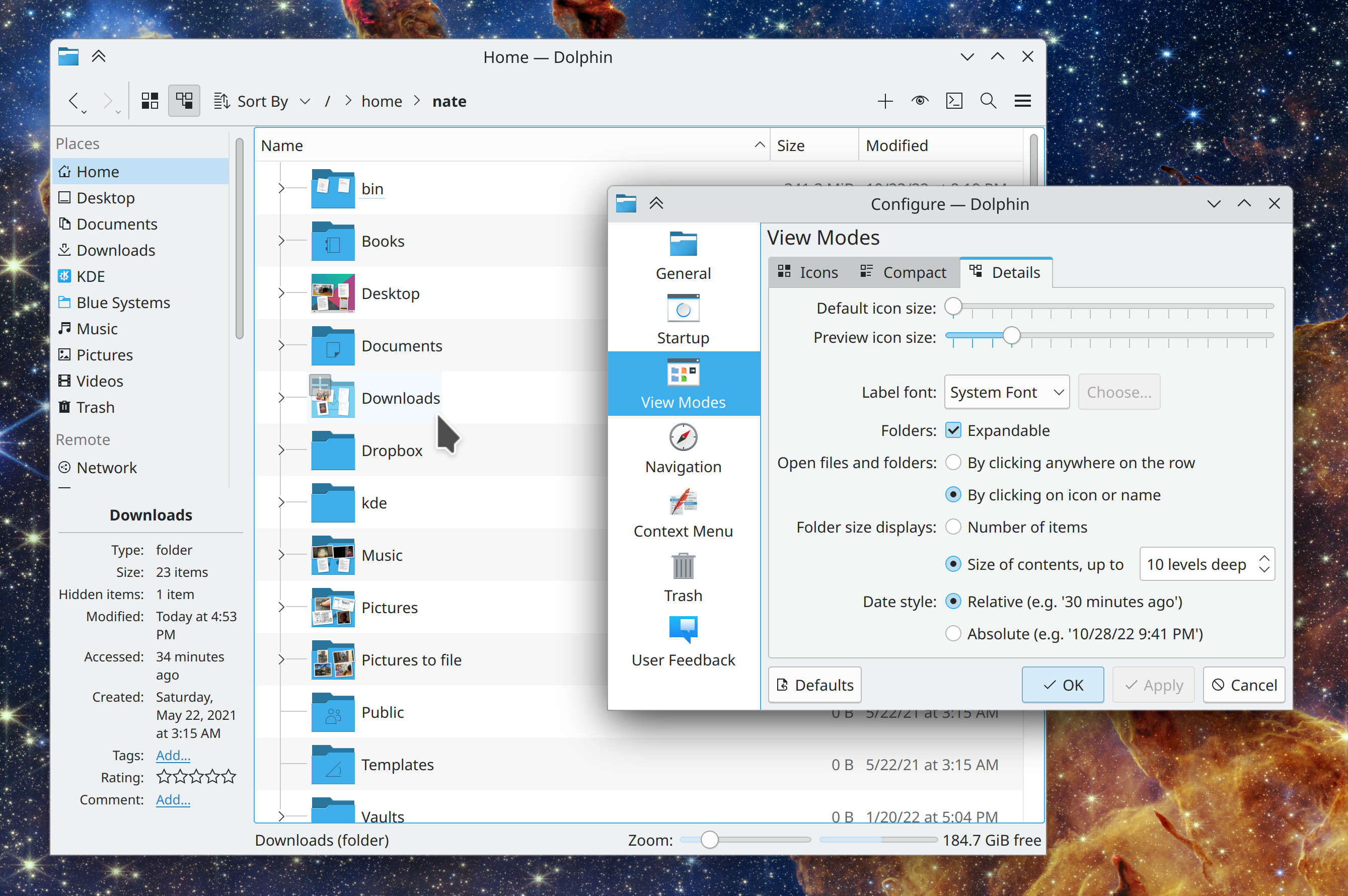Open the hamburger menu
The width and height of the screenshot is (1348, 896).
coord(1022,101)
